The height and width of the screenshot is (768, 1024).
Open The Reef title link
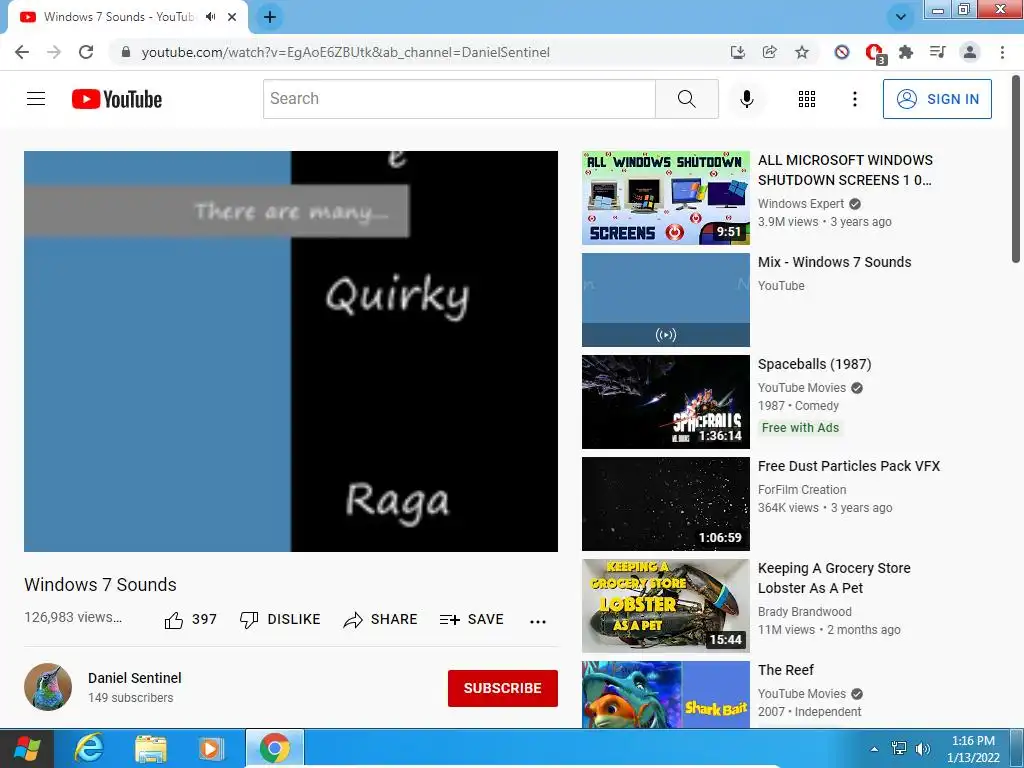(x=786, y=670)
